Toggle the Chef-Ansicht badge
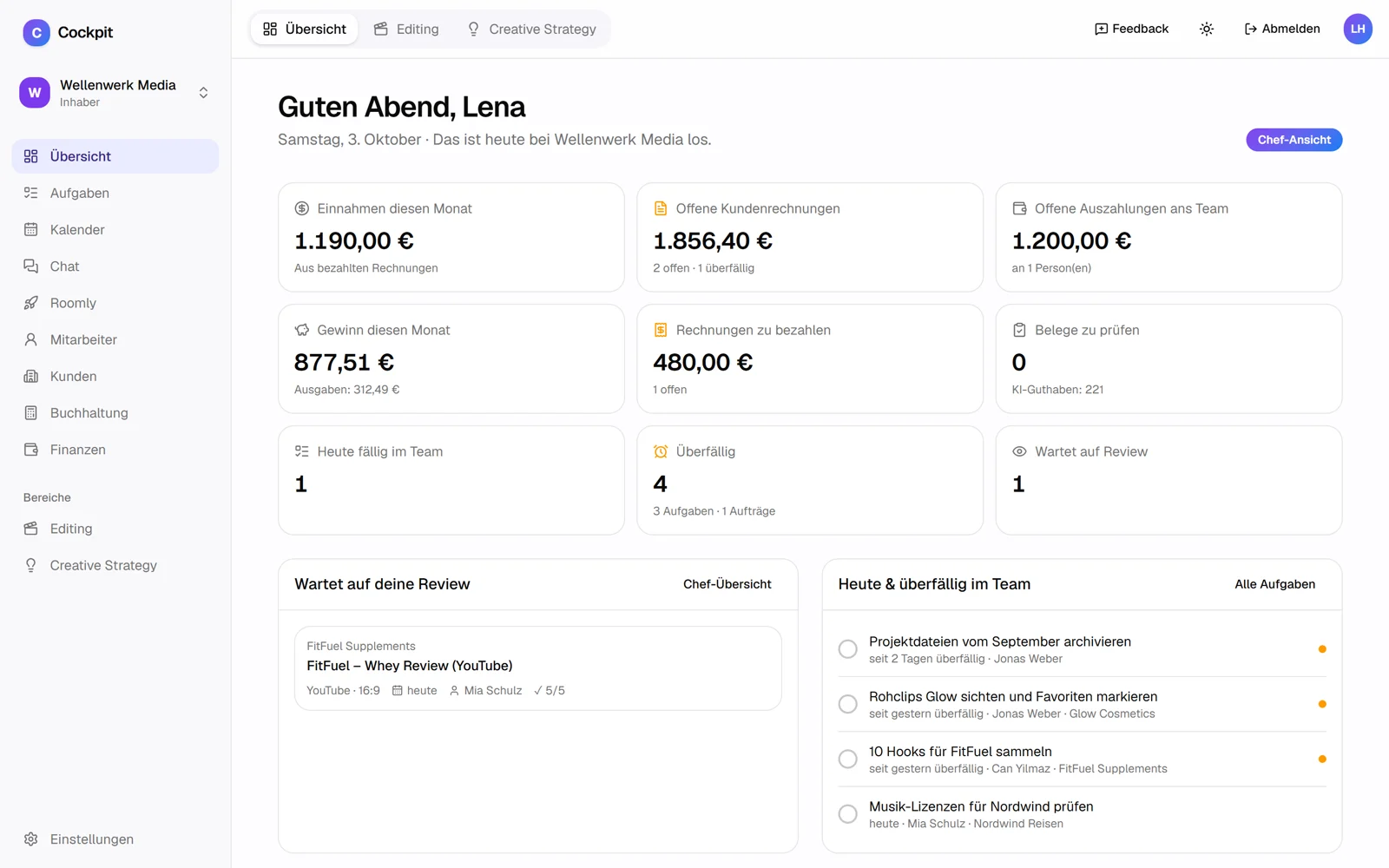The image size is (1389, 868). tap(1294, 140)
